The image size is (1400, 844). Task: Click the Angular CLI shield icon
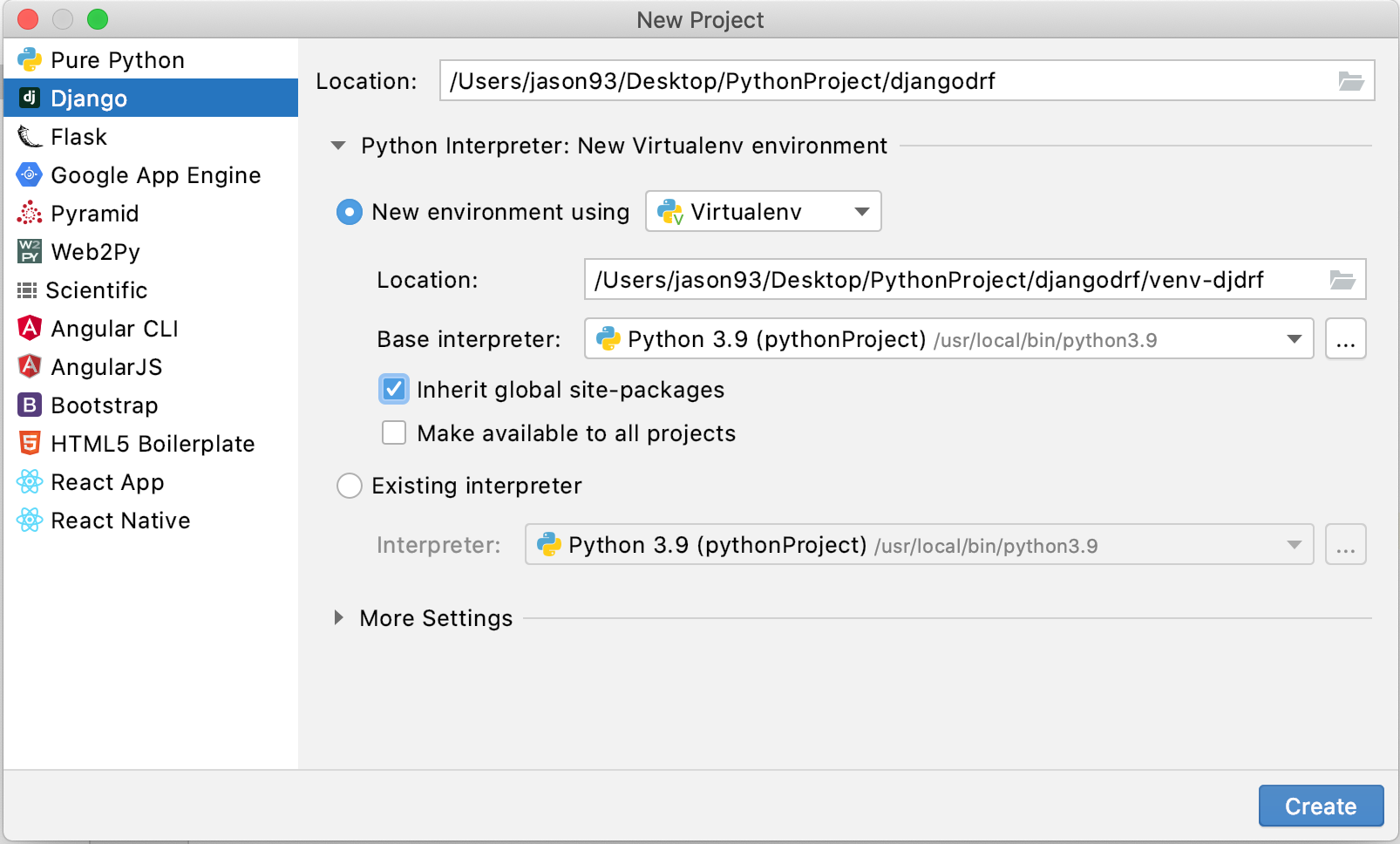click(30, 328)
